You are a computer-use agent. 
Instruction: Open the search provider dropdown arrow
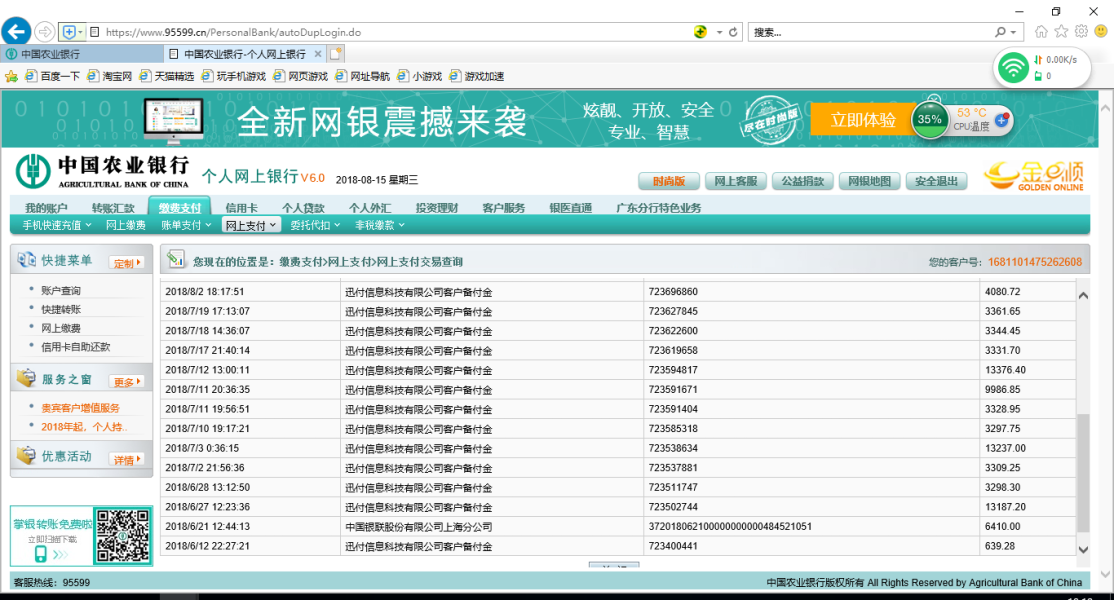coord(1013,32)
